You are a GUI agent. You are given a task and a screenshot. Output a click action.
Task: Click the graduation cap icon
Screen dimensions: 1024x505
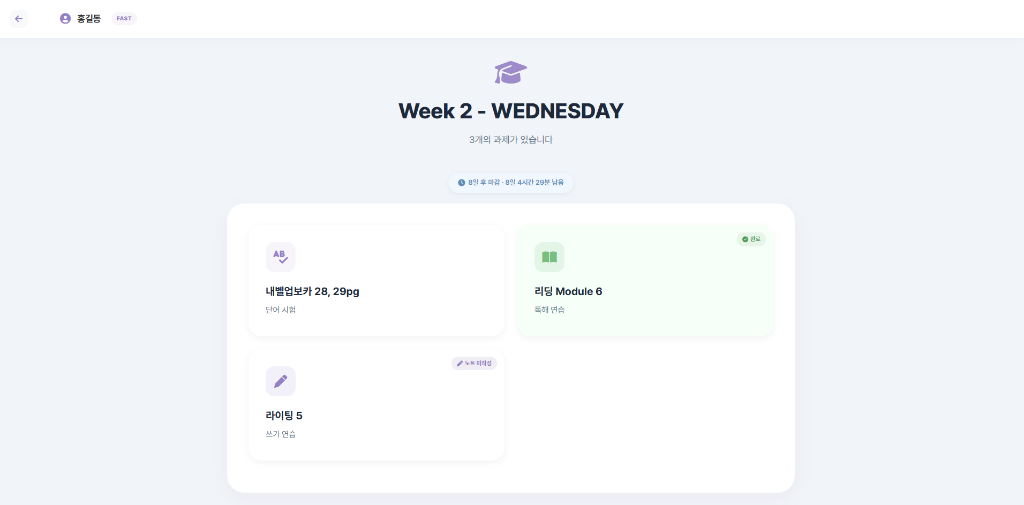[510, 72]
